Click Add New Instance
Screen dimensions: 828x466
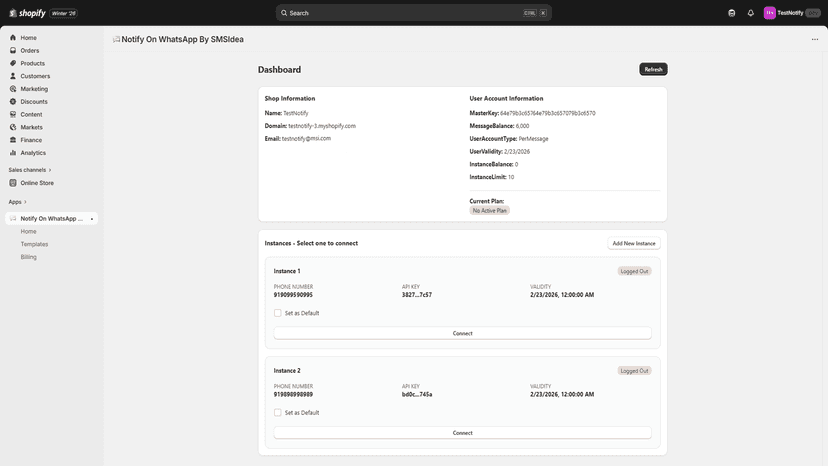coord(634,244)
